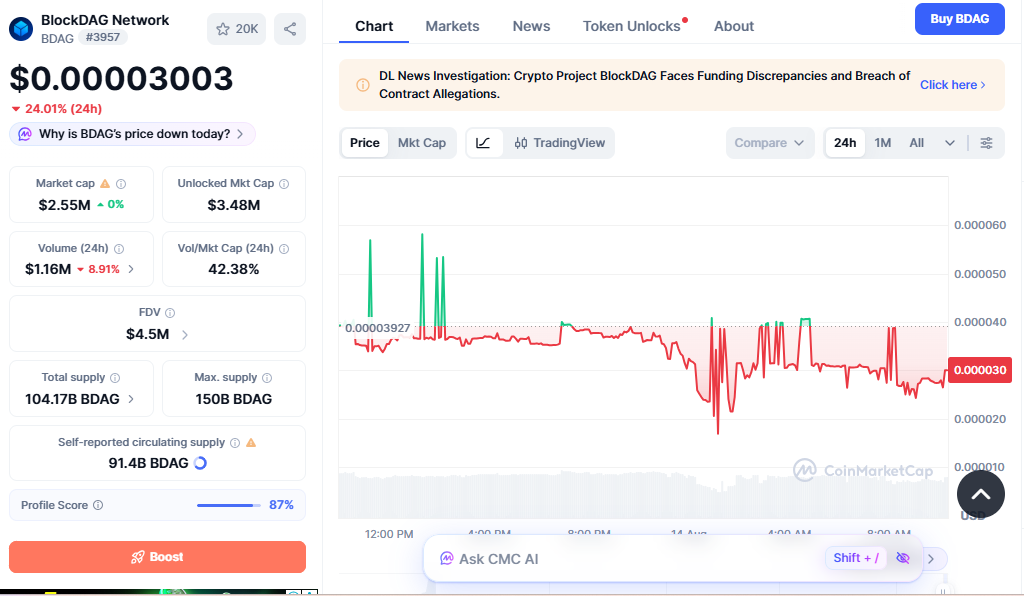Click the 0.00003927 open price label

pyautogui.click(x=377, y=328)
